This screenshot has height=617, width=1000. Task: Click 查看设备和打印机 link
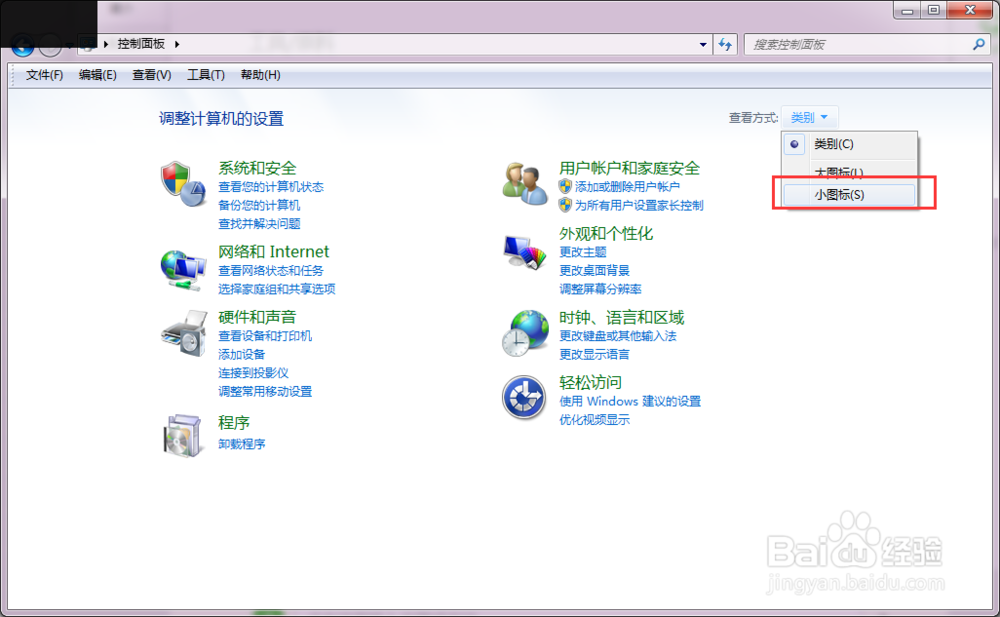(265, 336)
